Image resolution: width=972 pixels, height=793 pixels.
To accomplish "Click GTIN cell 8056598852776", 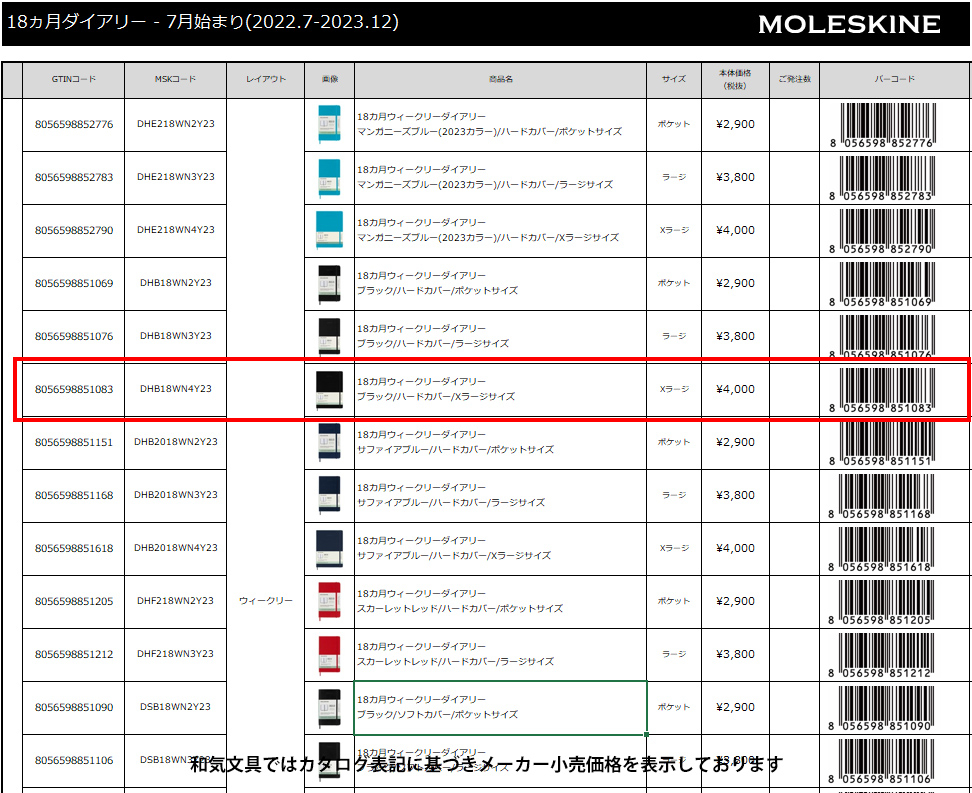I will pos(74,124).
